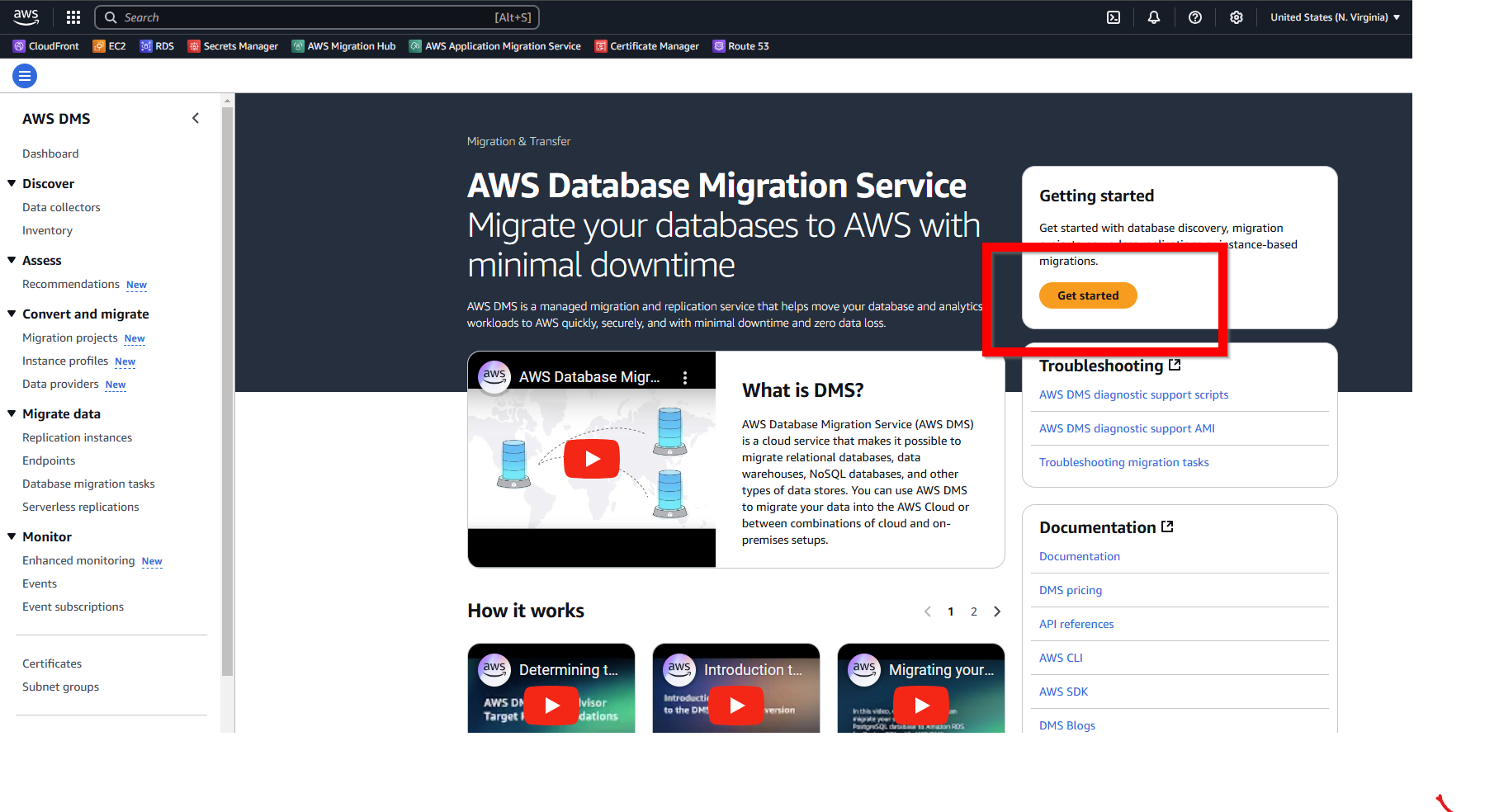Open Replication instances in the sidebar
The image size is (1499, 812).
click(77, 437)
